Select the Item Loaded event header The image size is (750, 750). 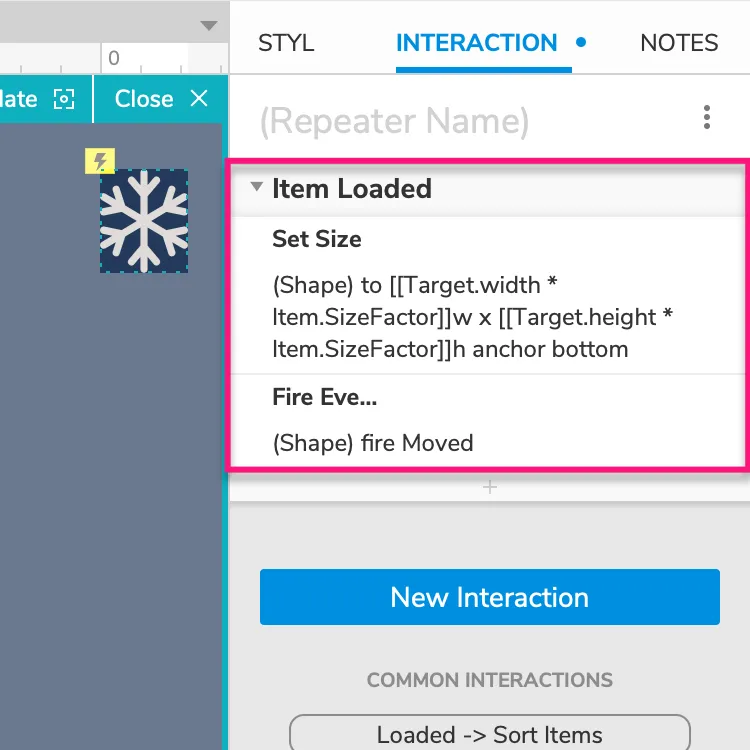(352, 189)
